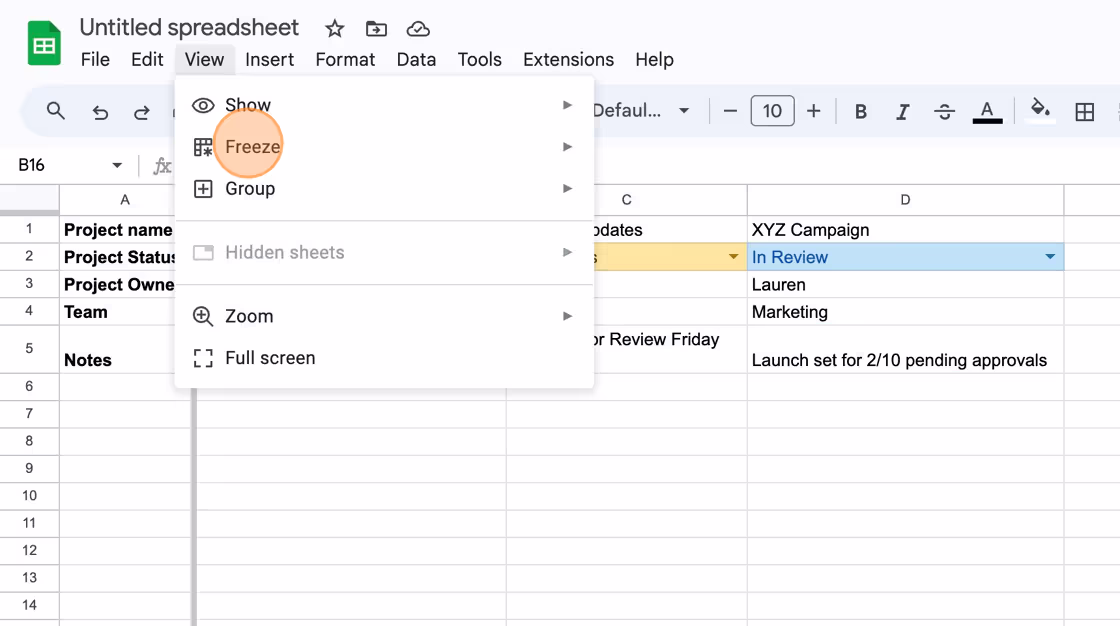Move spreadsheet using folder icon
The image size is (1120, 626).
tap(376, 29)
